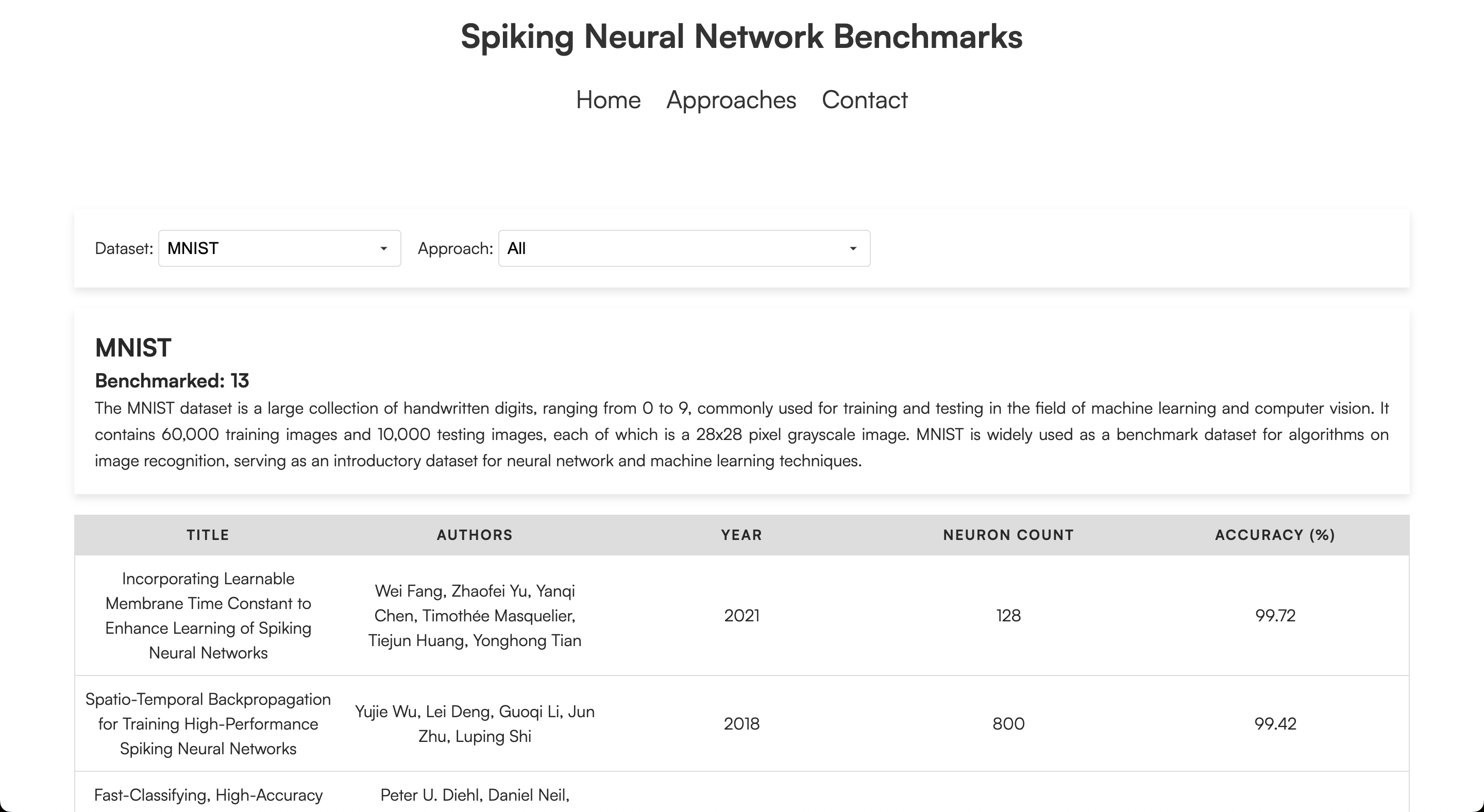
Task: Click author Wei Fang in the table
Action: pyautogui.click(x=403, y=591)
